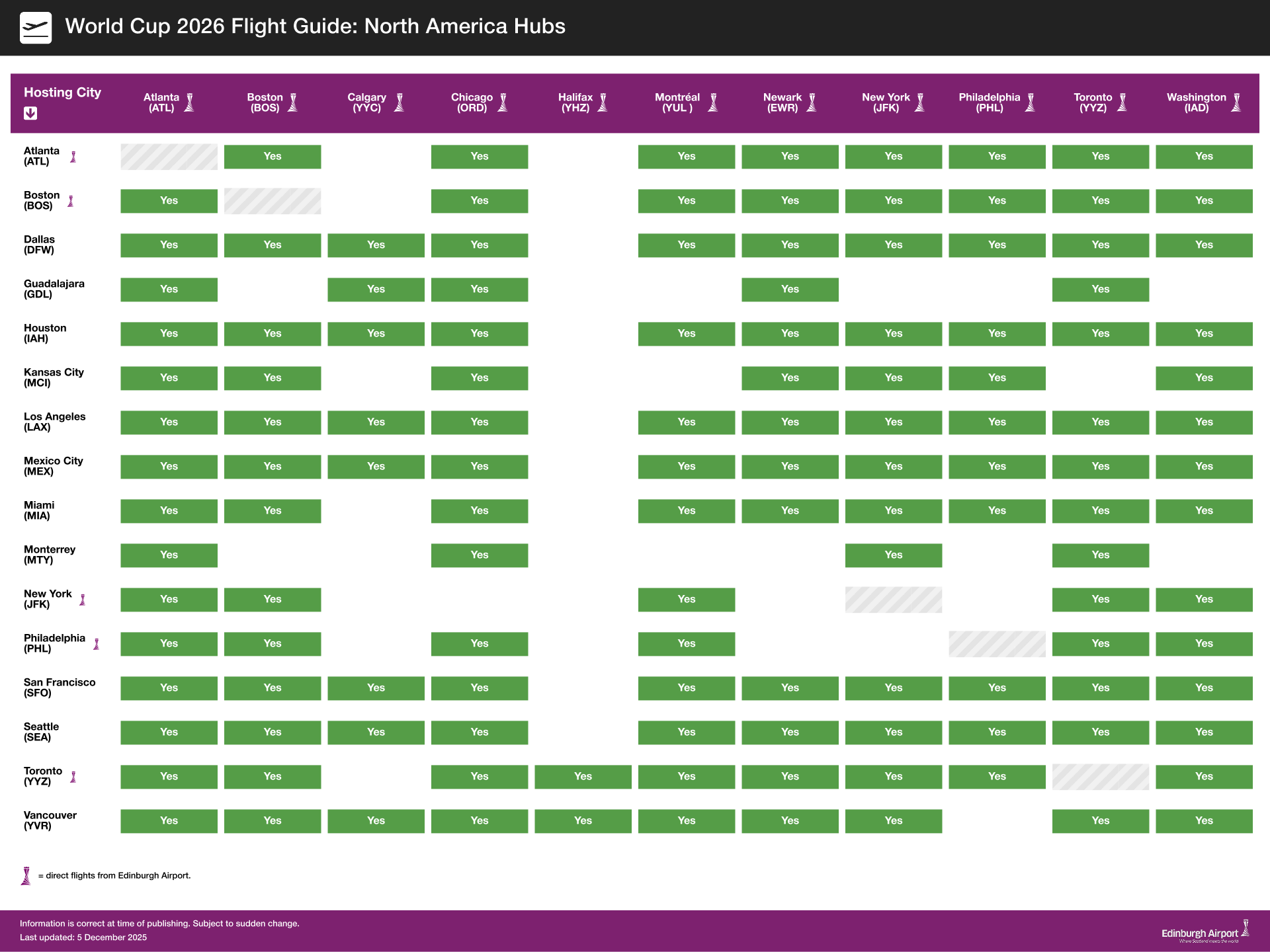Click the down arrow under Hosting City
Screen dimensions: 1270x952
click(30, 113)
